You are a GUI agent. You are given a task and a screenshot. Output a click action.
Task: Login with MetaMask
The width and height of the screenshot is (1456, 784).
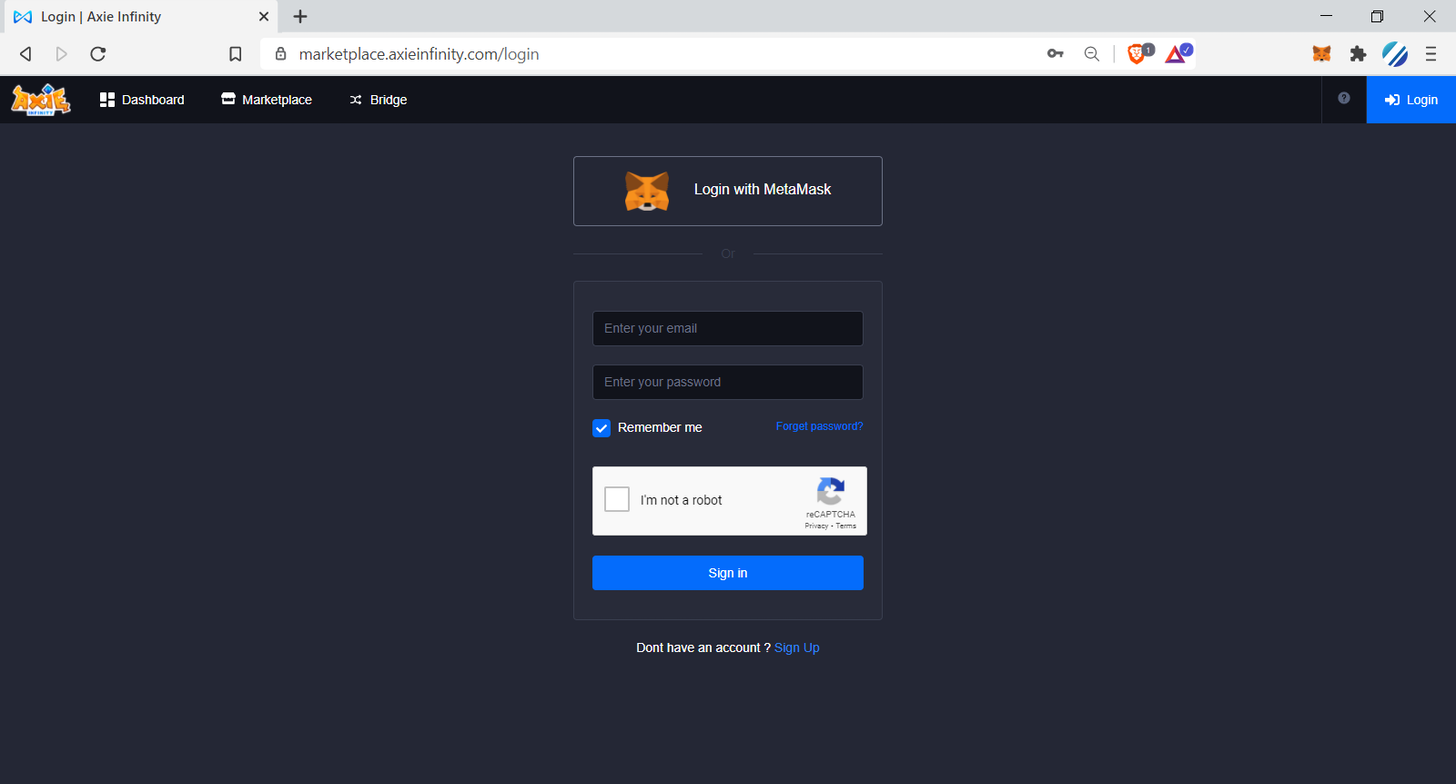(728, 191)
